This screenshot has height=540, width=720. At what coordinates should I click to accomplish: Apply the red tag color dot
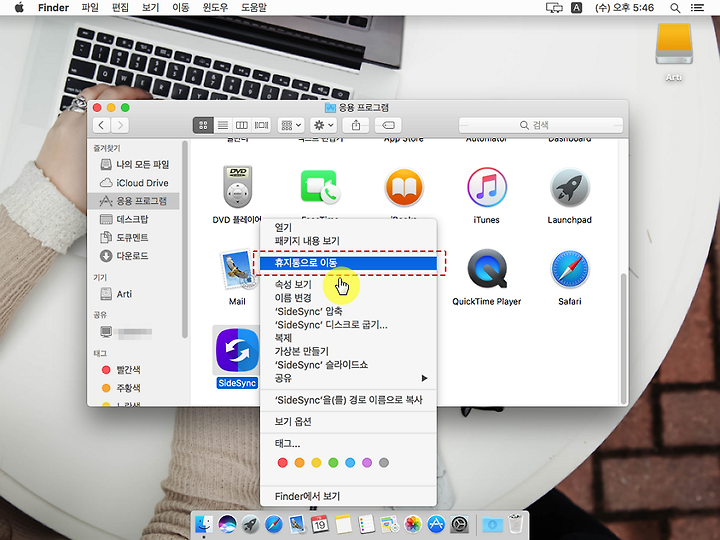(282, 462)
